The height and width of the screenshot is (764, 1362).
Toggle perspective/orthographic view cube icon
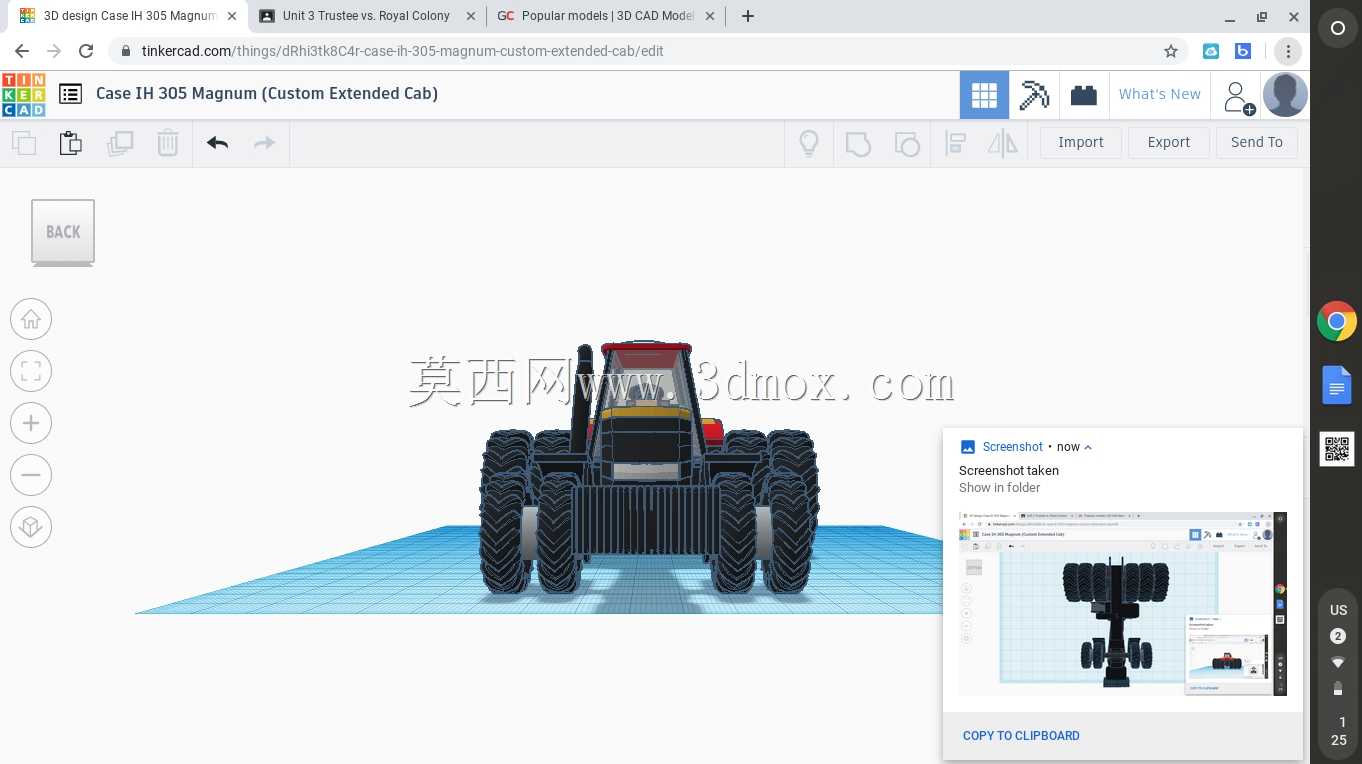(31, 528)
